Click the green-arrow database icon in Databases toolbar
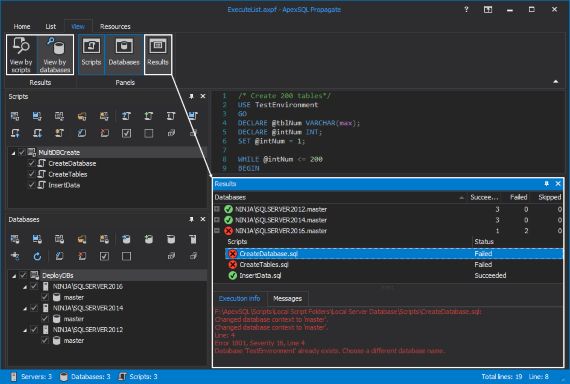Screen dimensions: 570x384 coord(149,239)
